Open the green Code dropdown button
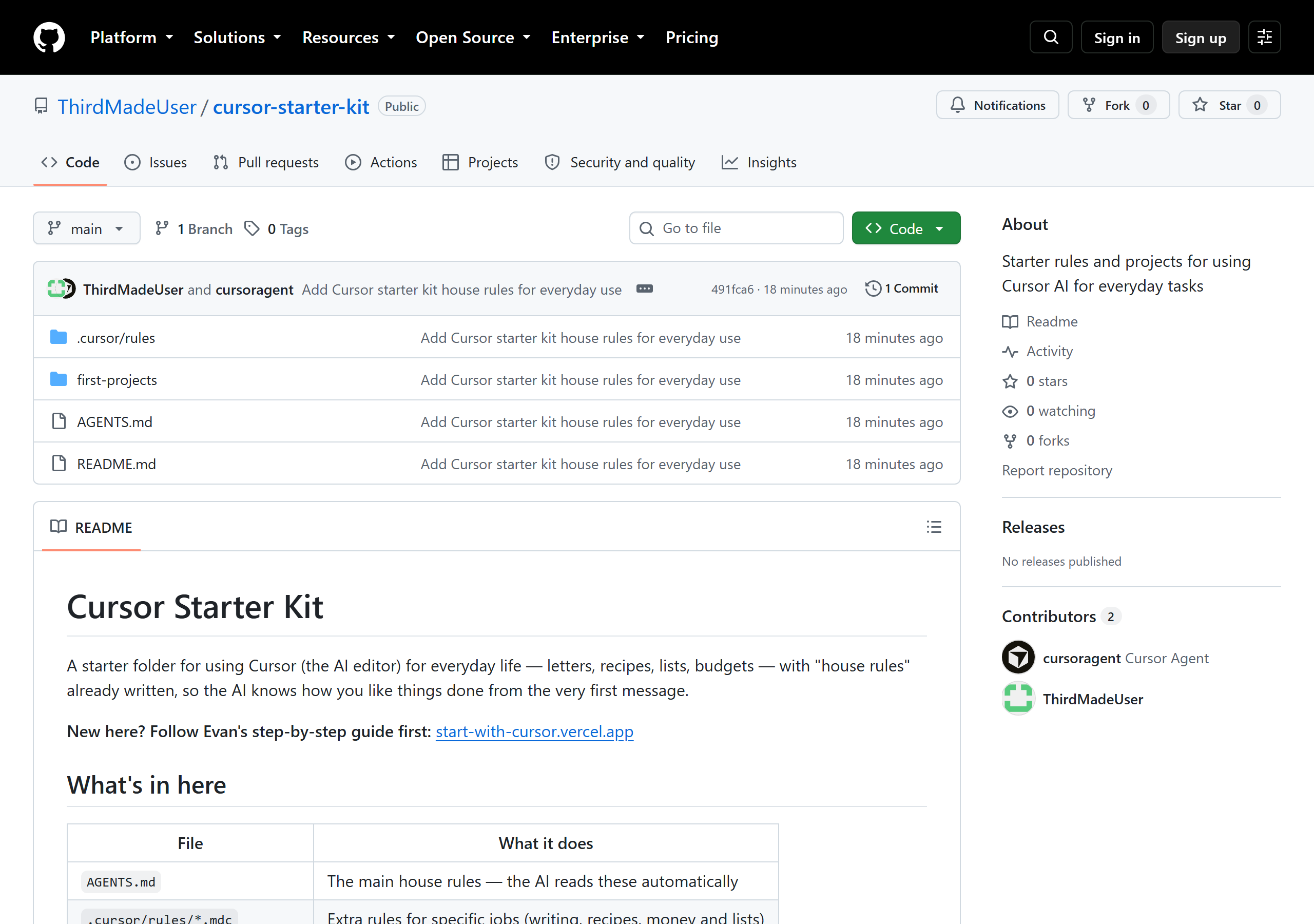Viewport: 1314px width, 924px height. pyautogui.click(x=906, y=228)
